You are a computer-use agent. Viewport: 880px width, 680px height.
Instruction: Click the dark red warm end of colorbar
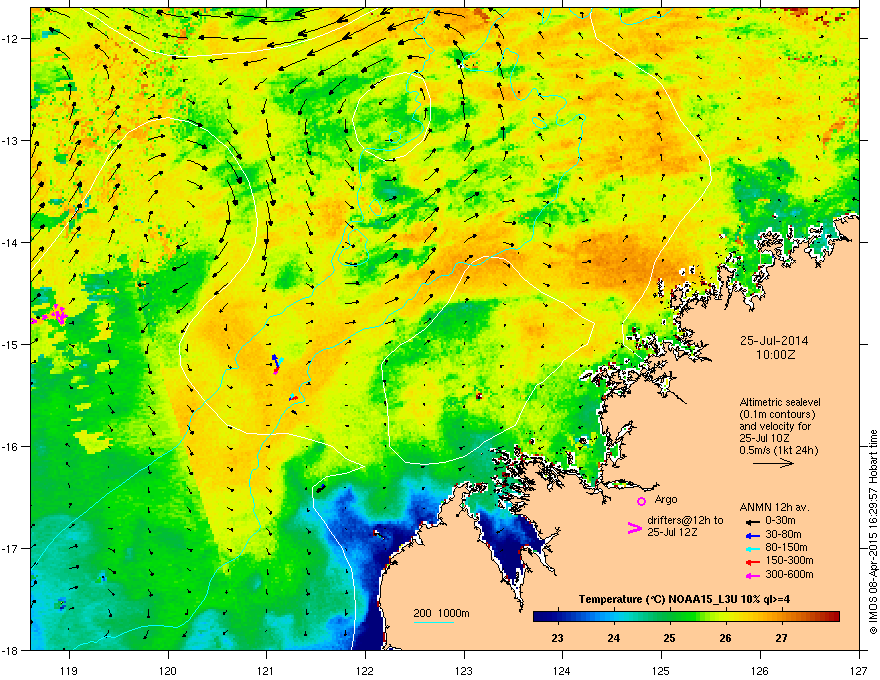(833, 617)
